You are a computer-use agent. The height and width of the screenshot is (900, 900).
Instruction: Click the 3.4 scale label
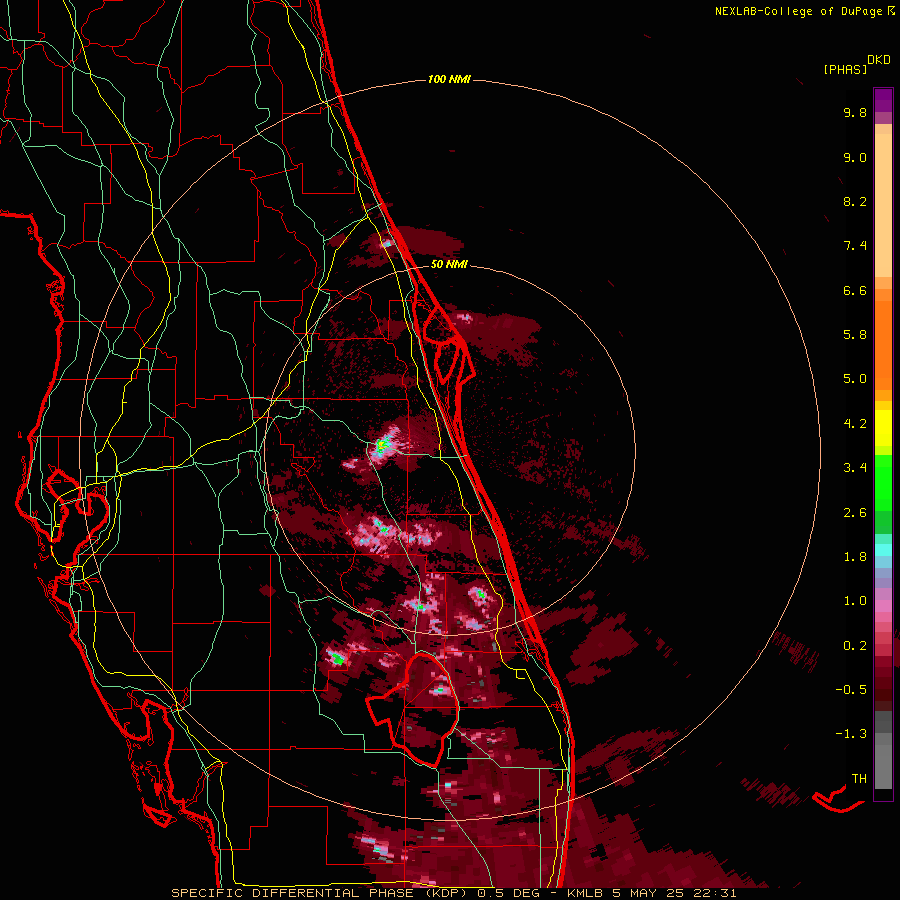point(855,468)
